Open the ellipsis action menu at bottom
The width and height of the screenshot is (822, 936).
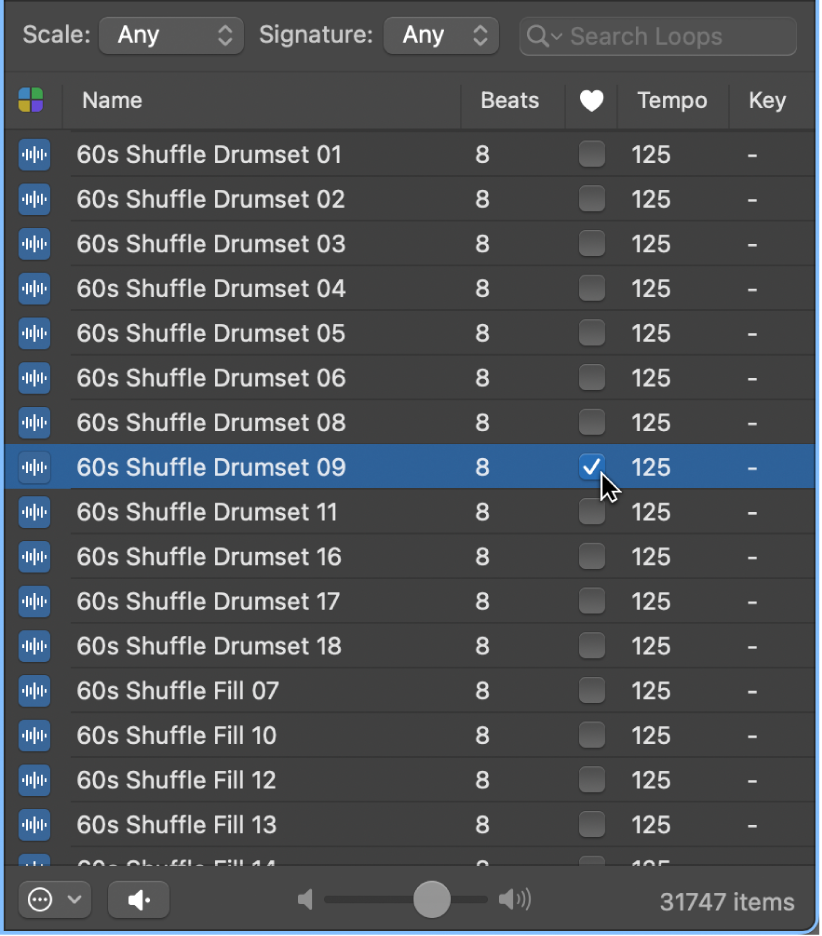point(54,900)
